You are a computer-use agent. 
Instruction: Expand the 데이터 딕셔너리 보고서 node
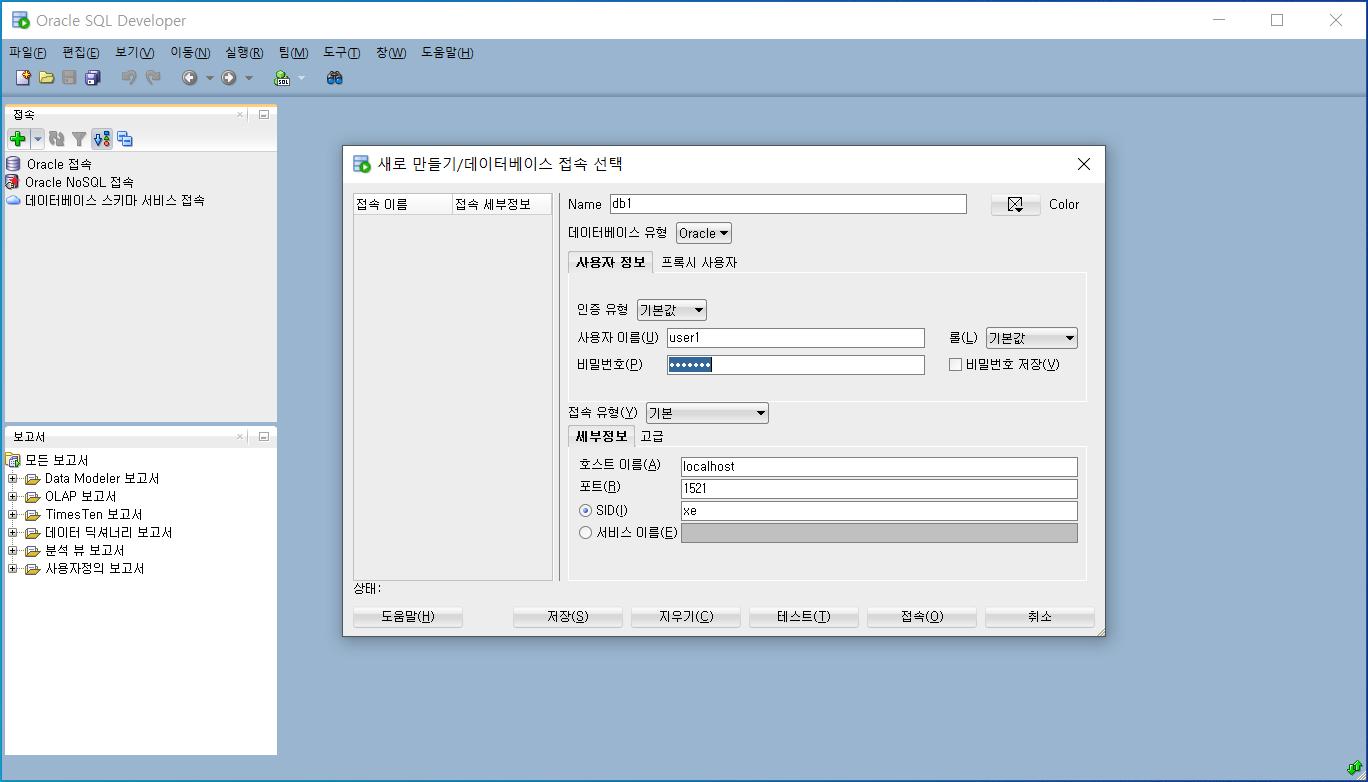(13, 533)
